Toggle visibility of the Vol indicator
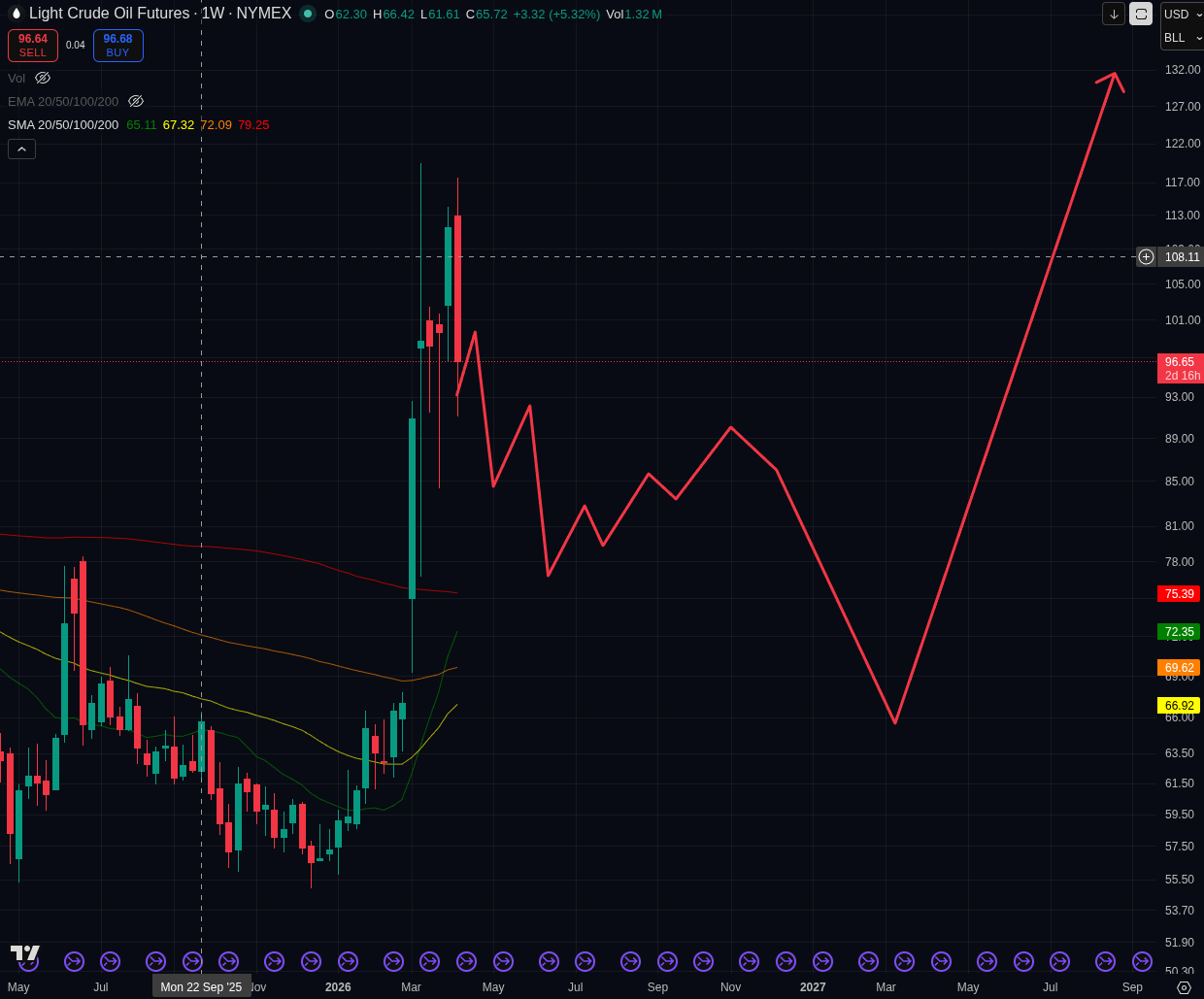 [43, 78]
